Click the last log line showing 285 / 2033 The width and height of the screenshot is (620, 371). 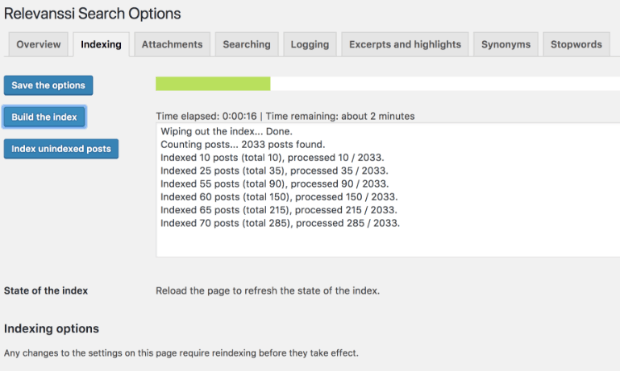280,223
